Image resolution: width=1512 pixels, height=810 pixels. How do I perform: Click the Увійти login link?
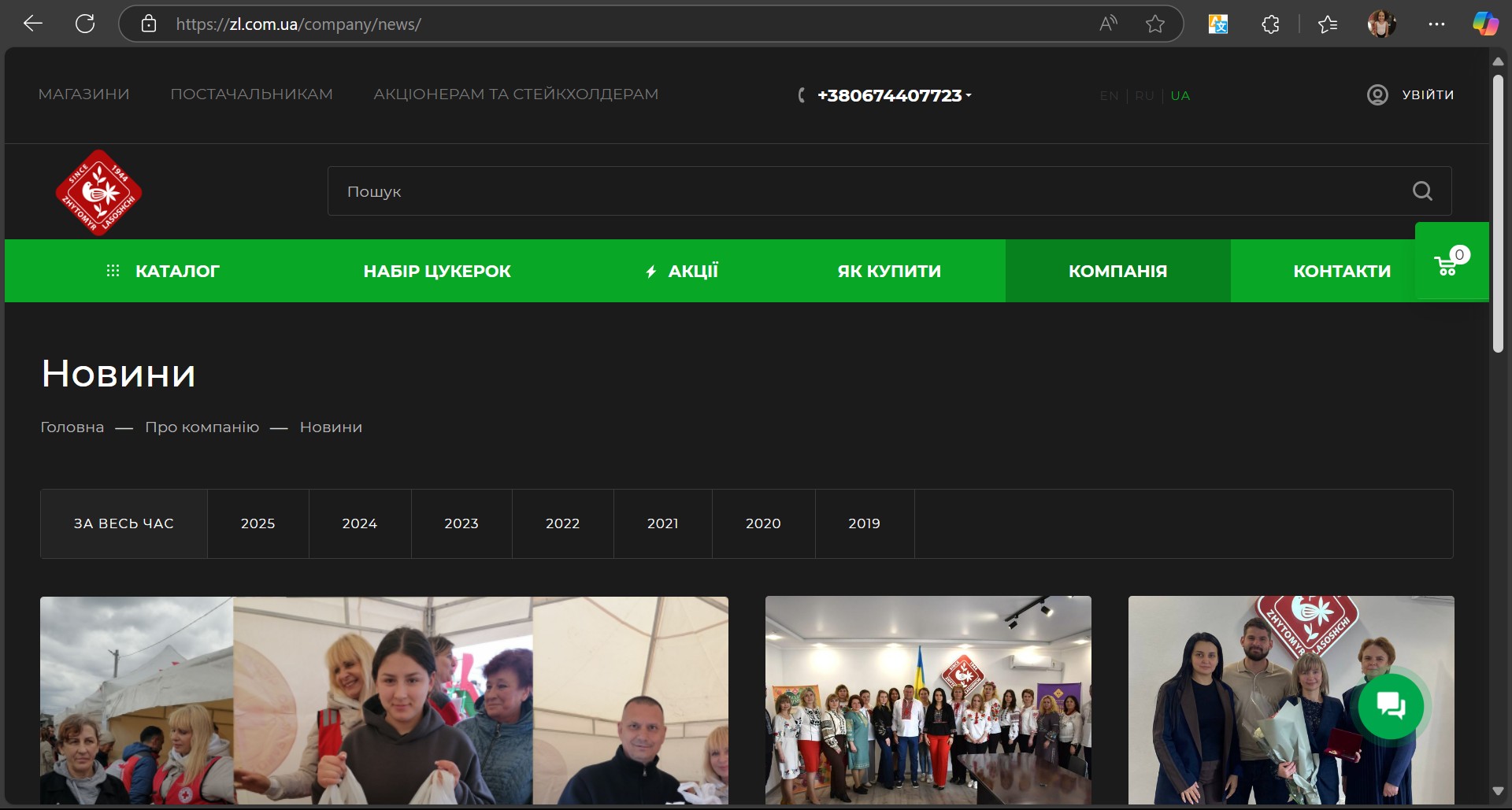pos(1427,94)
